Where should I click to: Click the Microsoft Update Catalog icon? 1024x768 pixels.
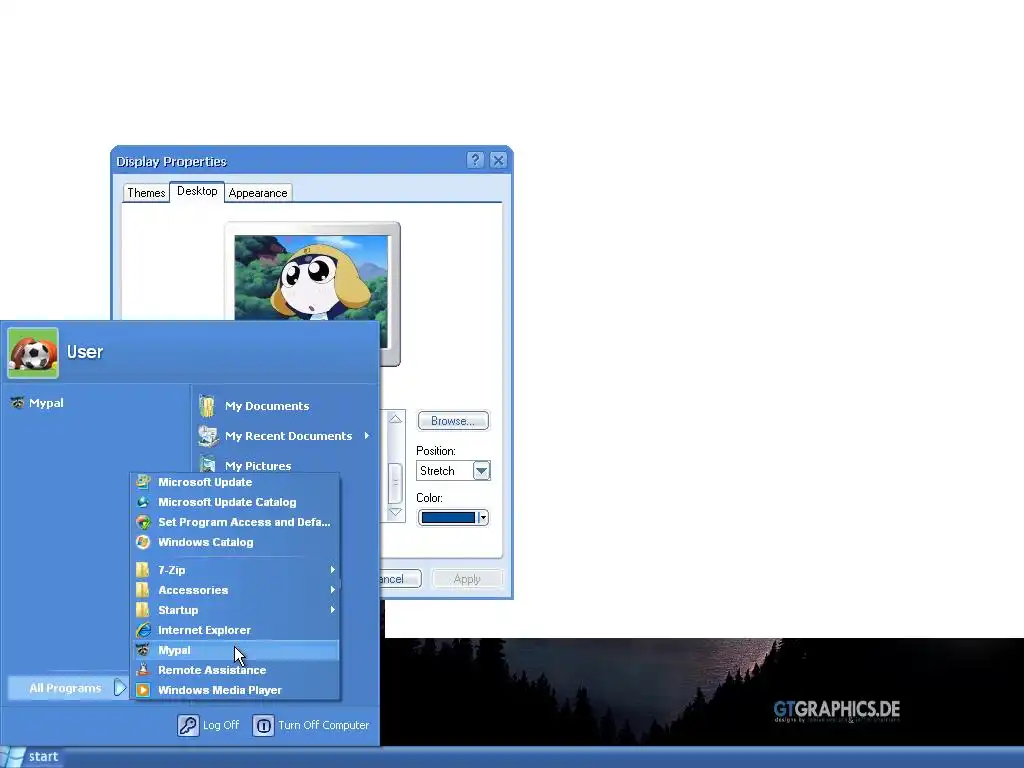[x=143, y=502]
